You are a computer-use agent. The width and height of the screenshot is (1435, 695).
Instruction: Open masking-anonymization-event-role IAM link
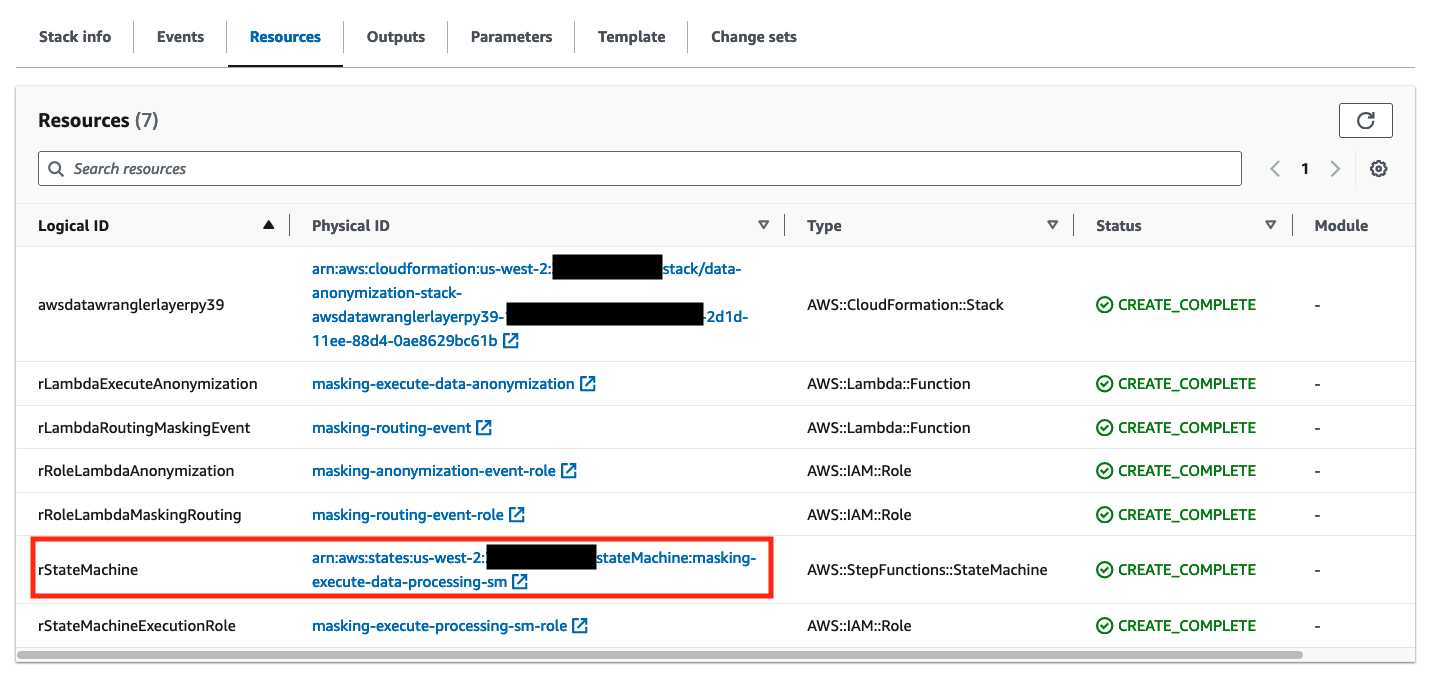pyautogui.click(x=434, y=471)
